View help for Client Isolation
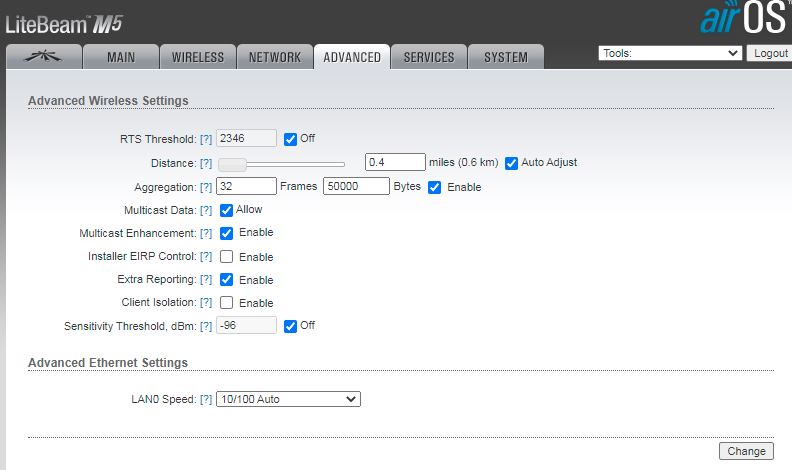This screenshot has height=470, width=792. tap(206, 303)
